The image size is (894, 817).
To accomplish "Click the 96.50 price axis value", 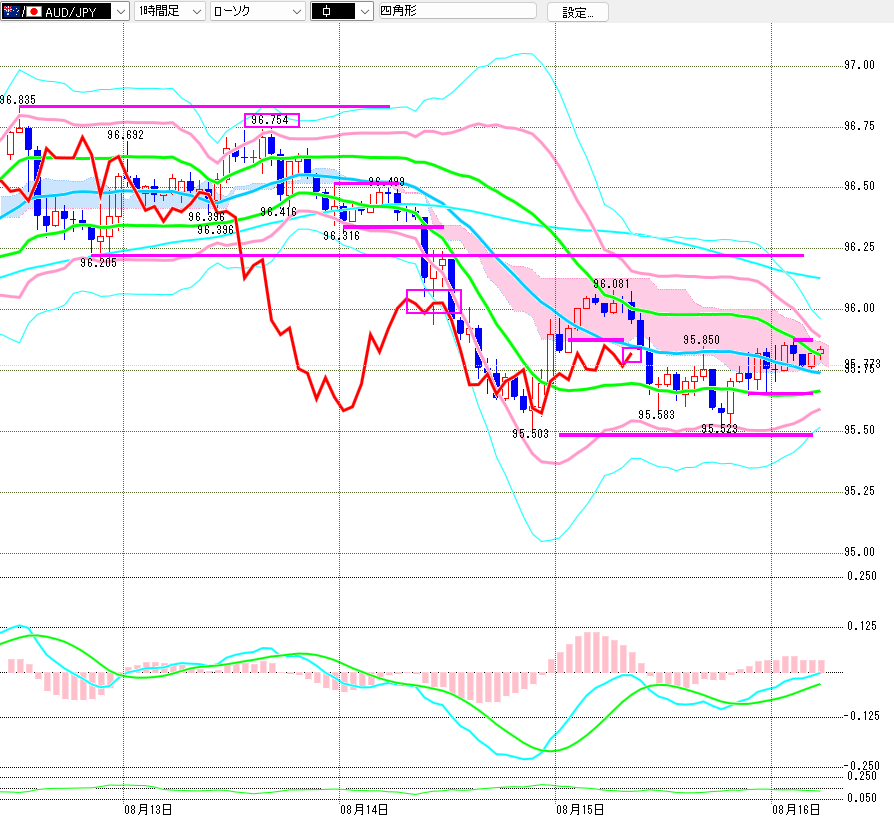I will [859, 186].
